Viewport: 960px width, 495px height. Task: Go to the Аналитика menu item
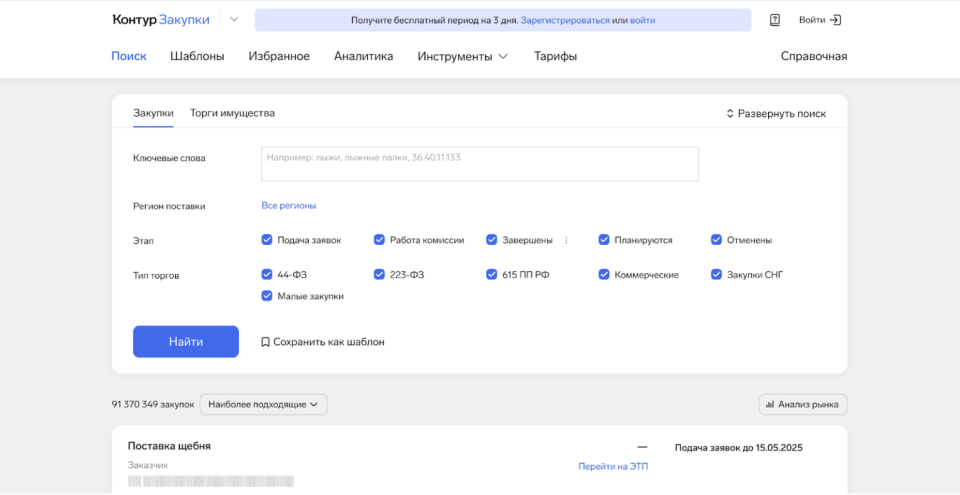tap(363, 56)
